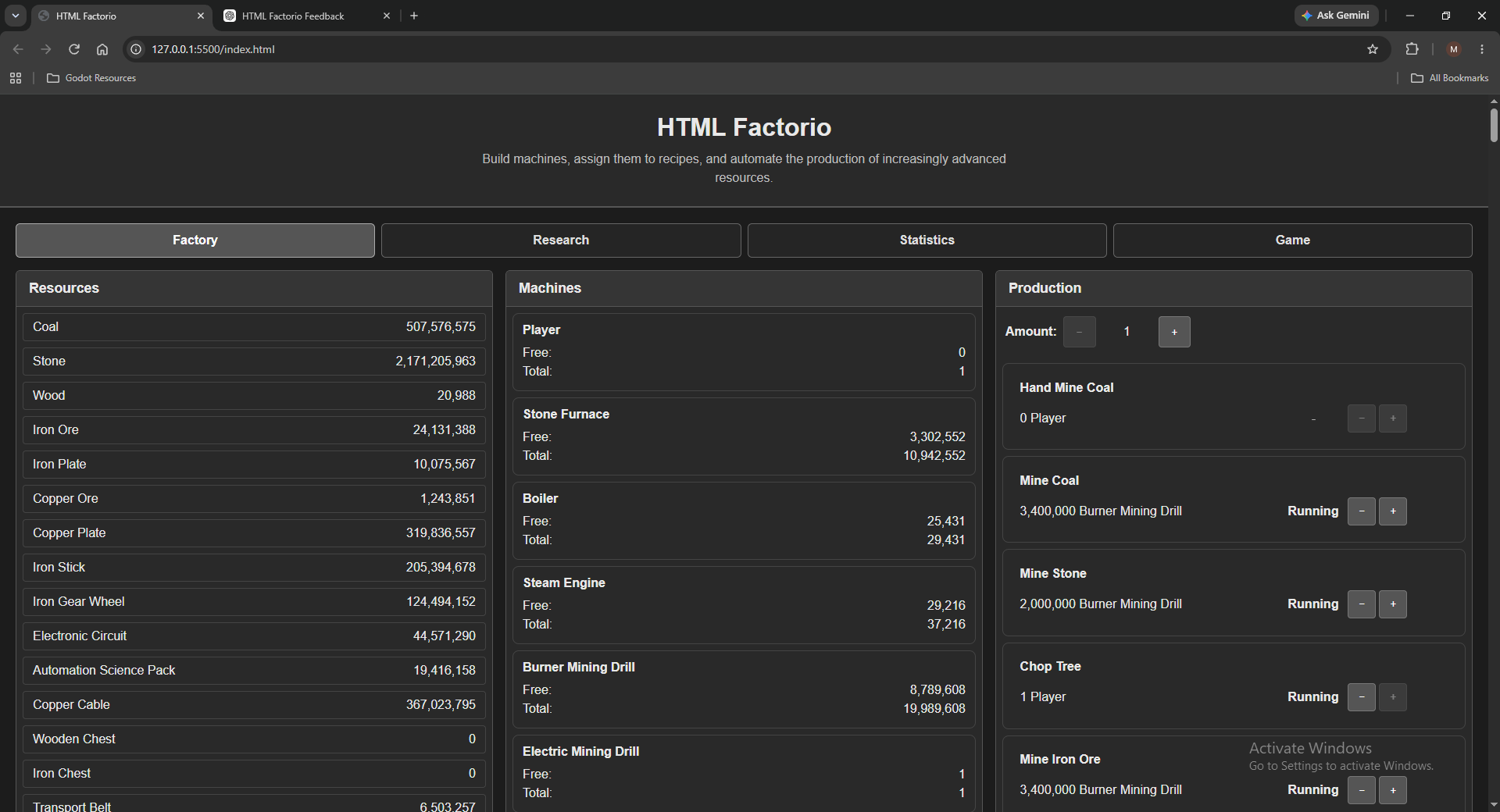Click the Ask Gemini button

click(x=1336, y=16)
